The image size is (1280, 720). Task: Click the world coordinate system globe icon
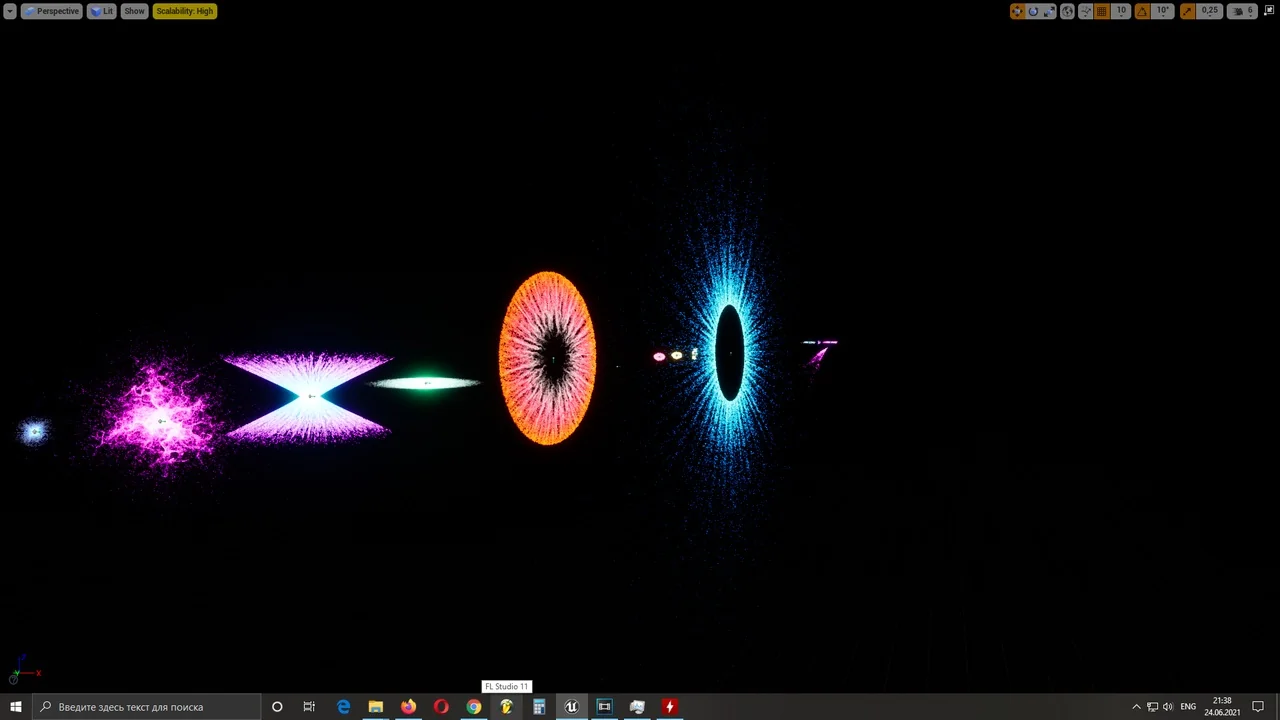point(1068,11)
